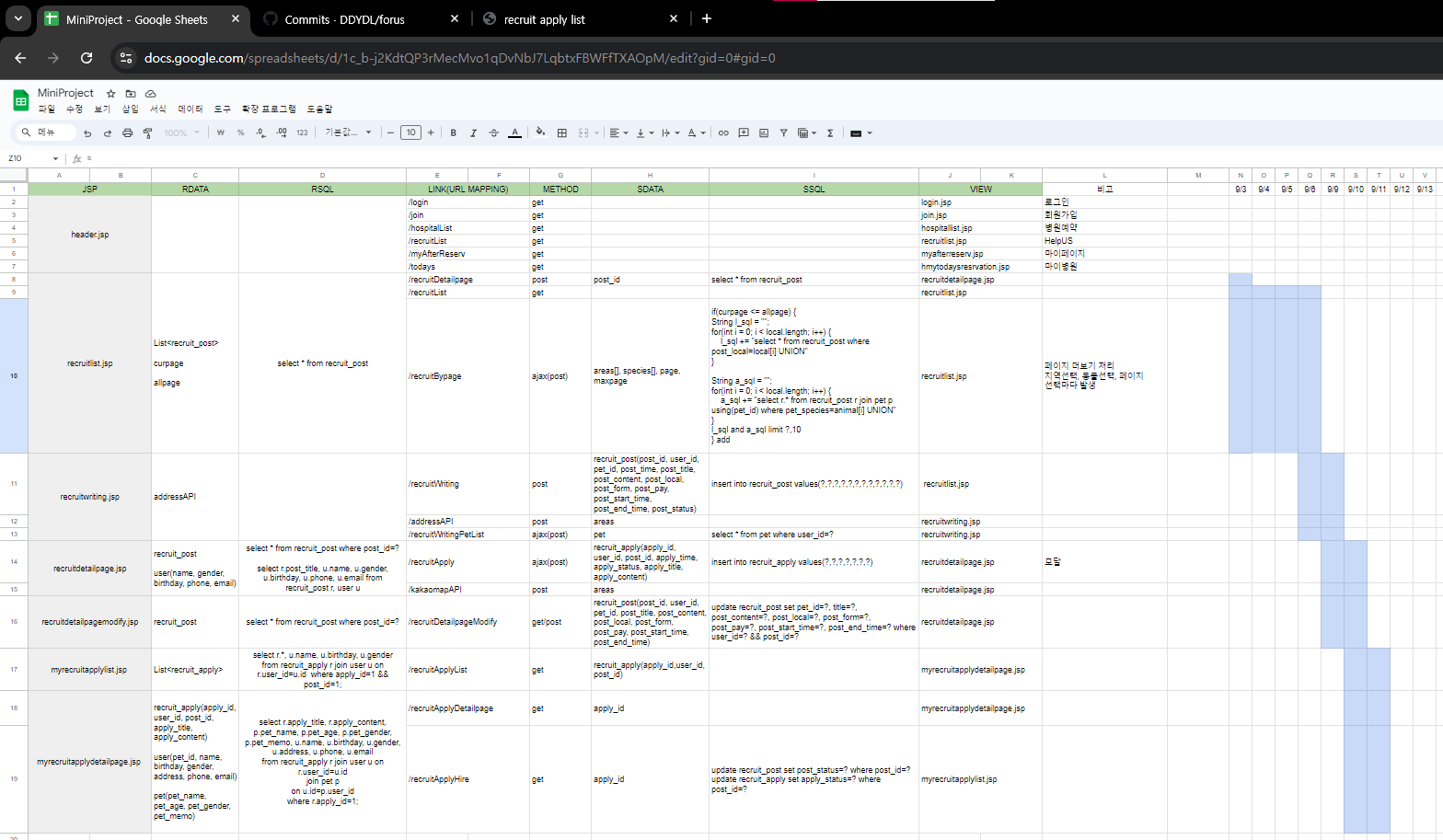Click the browser address bar
This screenshot has height=840, width=1443.
[x=460, y=58]
